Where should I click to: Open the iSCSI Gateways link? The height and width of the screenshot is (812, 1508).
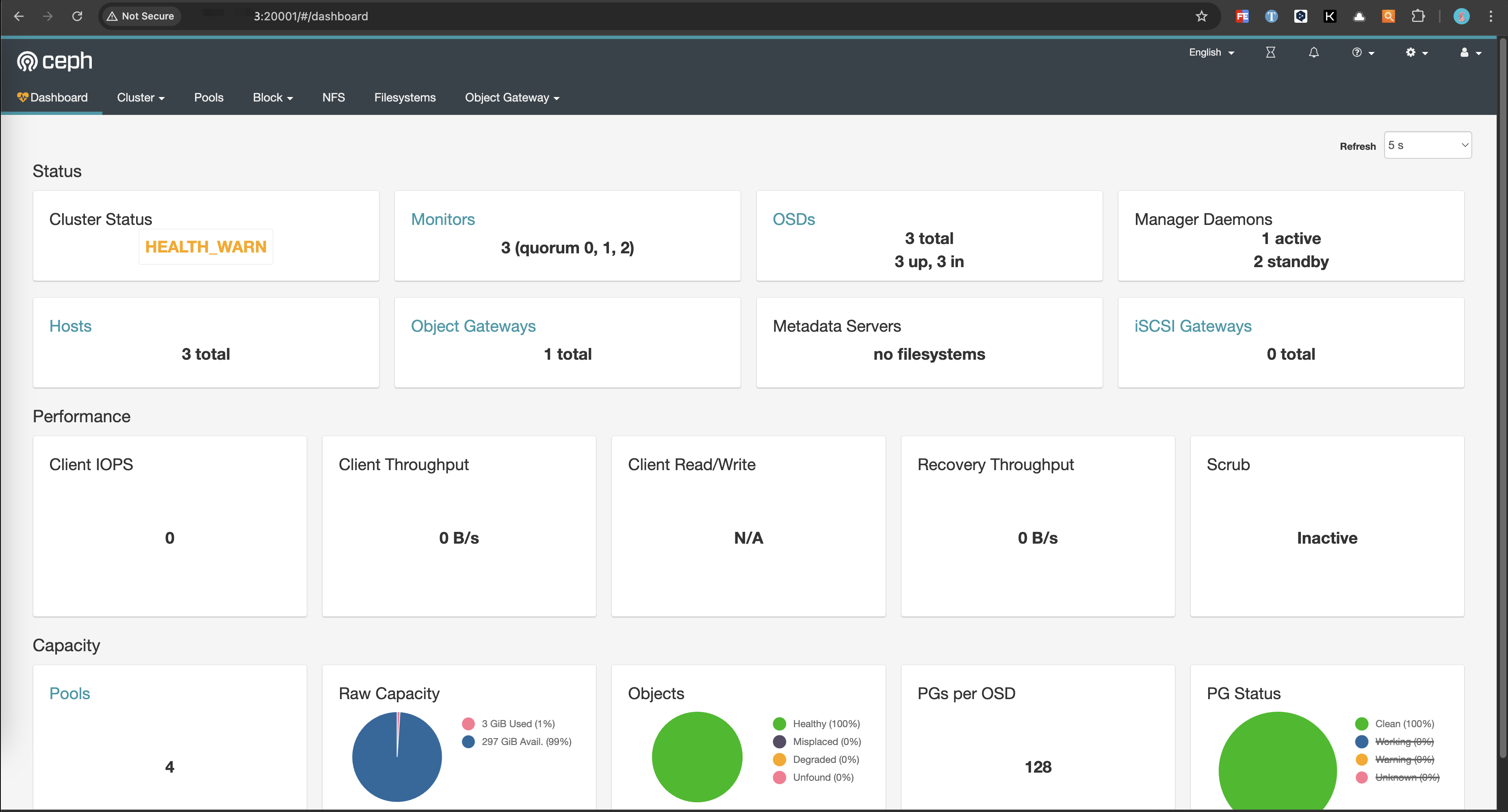coord(1192,326)
